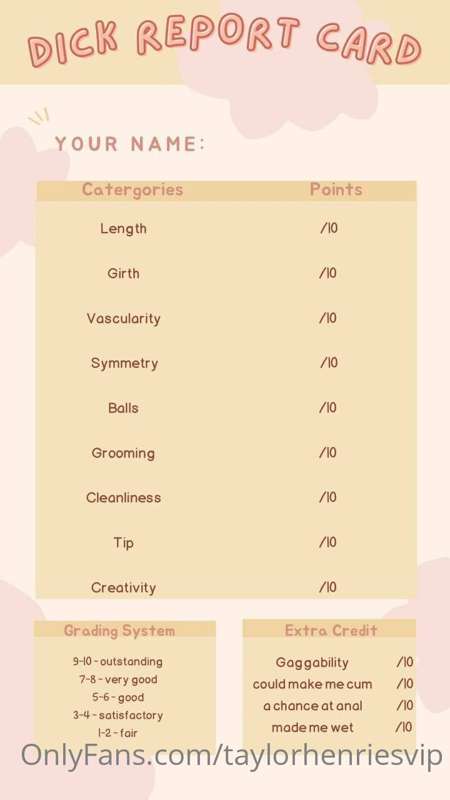The width and height of the screenshot is (450, 800).
Task: Click the Gaggability score slot
Action: (x=405, y=662)
